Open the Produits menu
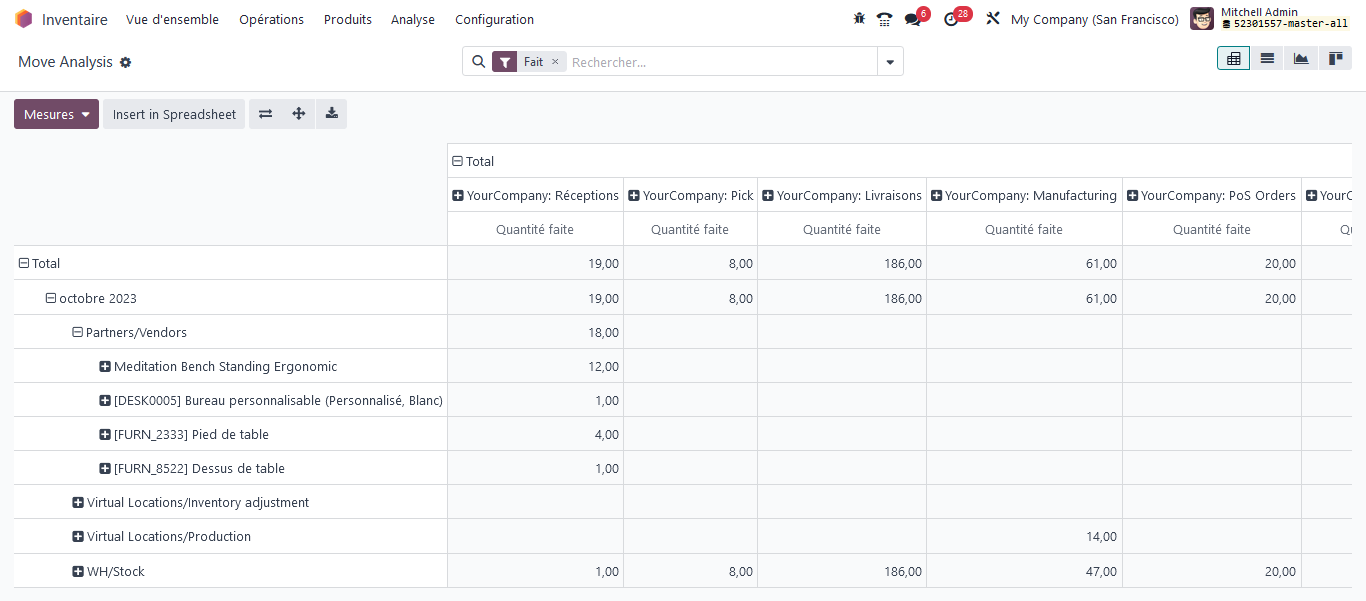Screen dimensions: 1366x601 [x=347, y=19]
